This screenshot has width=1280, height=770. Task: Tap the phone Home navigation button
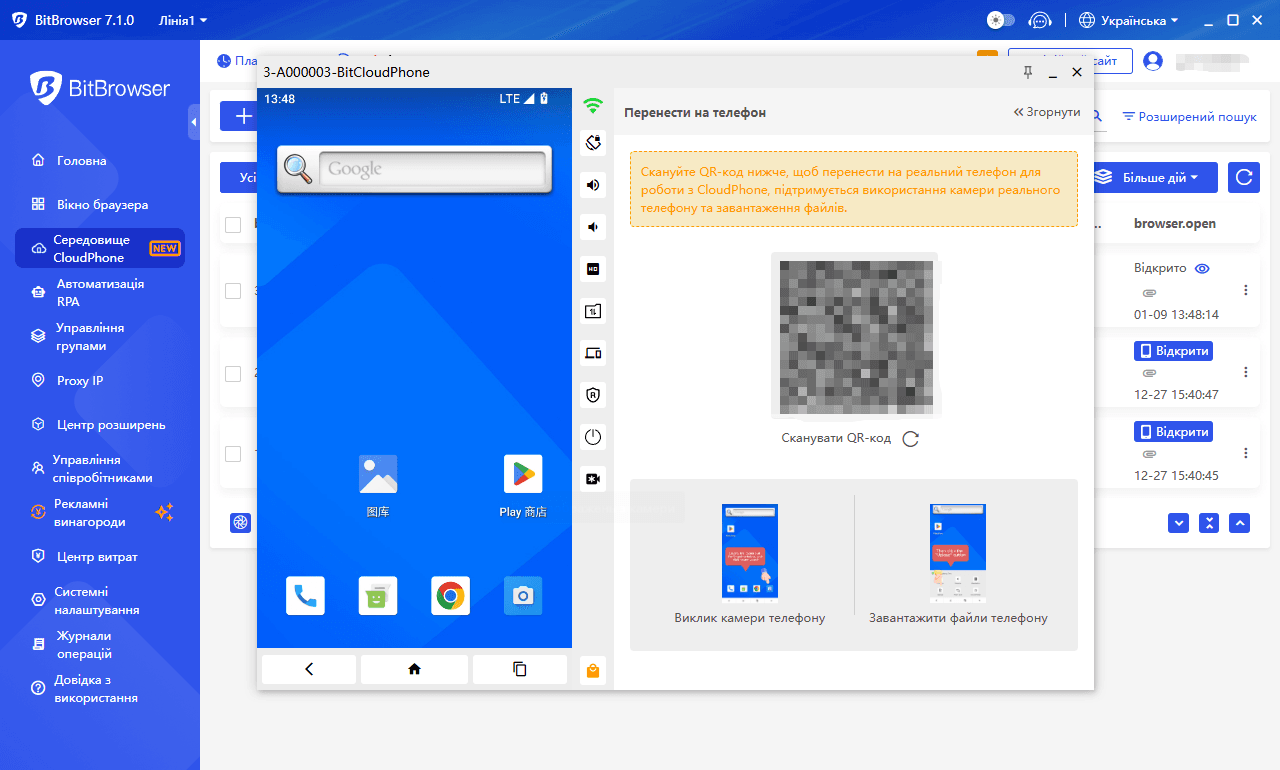tap(414, 669)
